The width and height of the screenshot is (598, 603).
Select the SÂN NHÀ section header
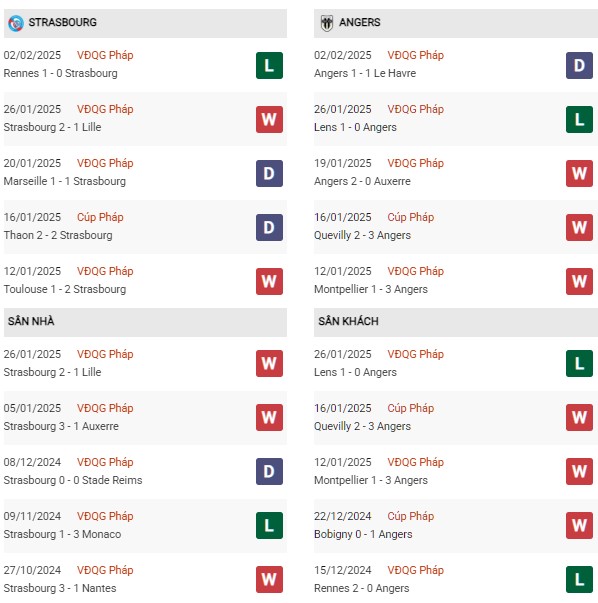tap(145, 322)
